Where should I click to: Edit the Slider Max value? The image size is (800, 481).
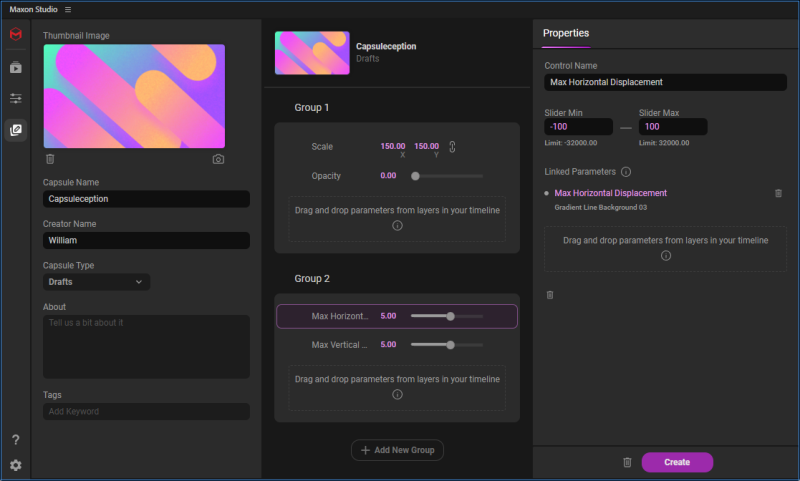tap(673, 126)
